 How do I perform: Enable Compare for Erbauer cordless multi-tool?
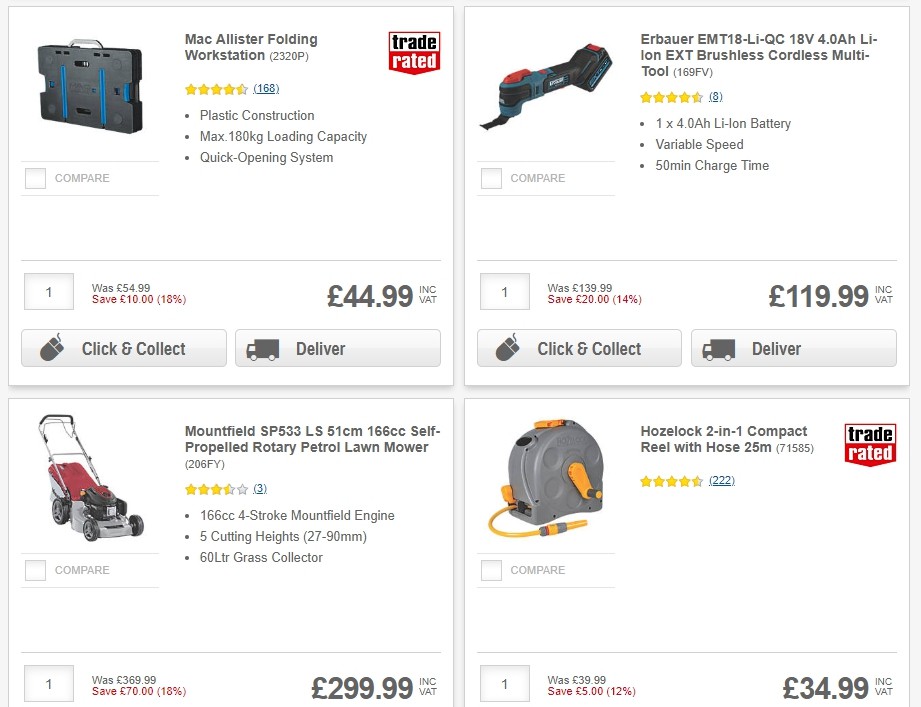coord(491,178)
